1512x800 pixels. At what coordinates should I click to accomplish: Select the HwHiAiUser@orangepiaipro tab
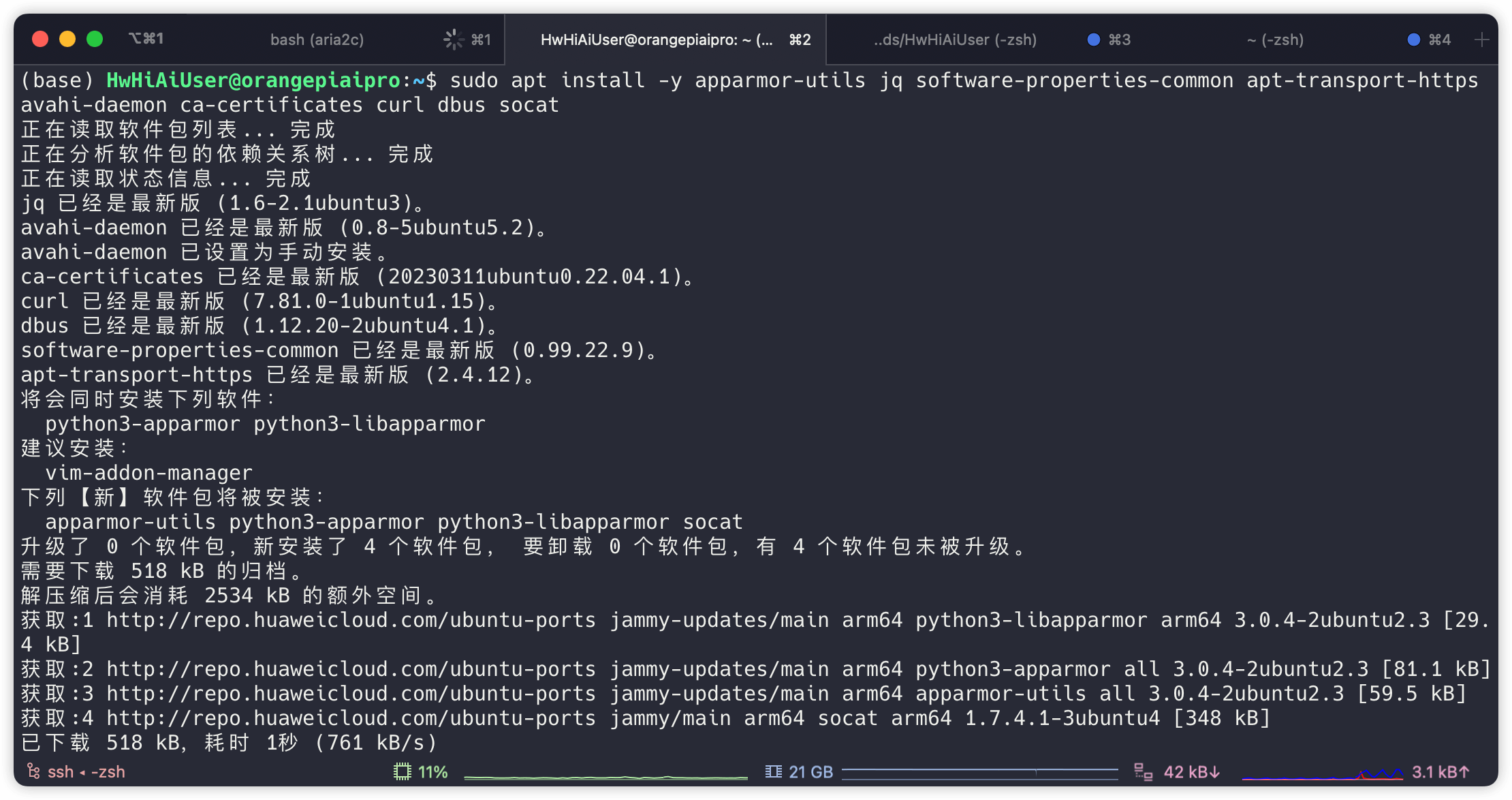pos(657,40)
